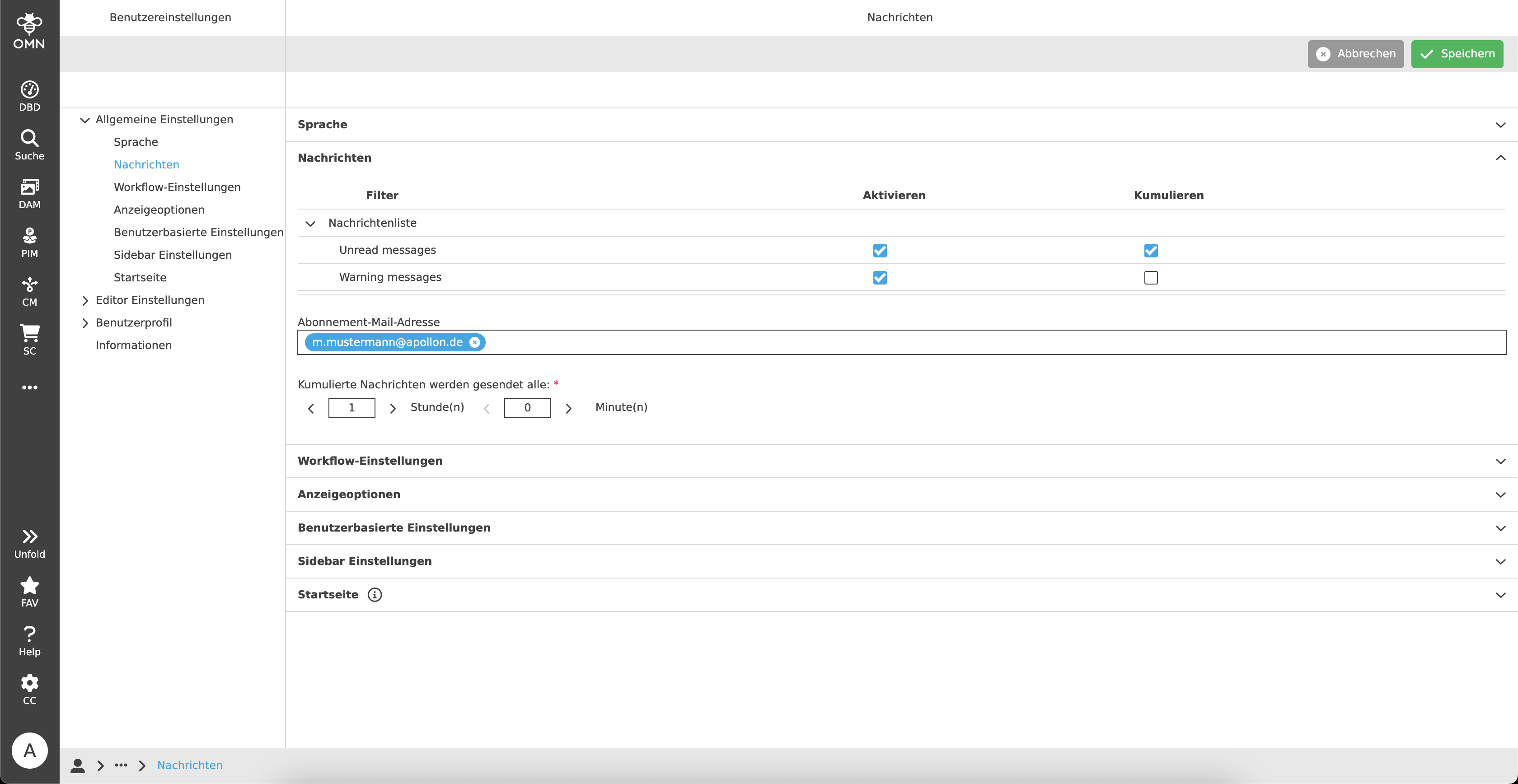This screenshot has width=1518, height=784.
Task: Increase the Stunde(n) value with arrow
Action: pos(393,408)
